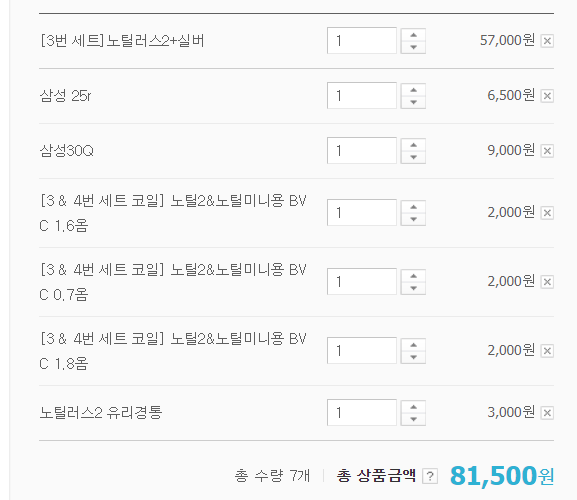Increase quantity of 삼성30Q
577x500 pixels.
point(413,145)
